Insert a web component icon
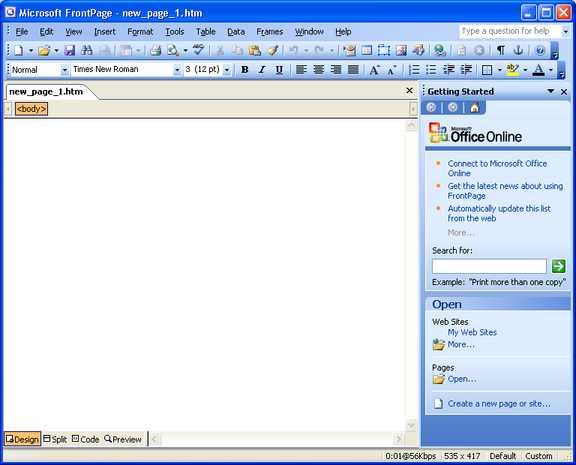This screenshot has height=465, width=576. 349,50
